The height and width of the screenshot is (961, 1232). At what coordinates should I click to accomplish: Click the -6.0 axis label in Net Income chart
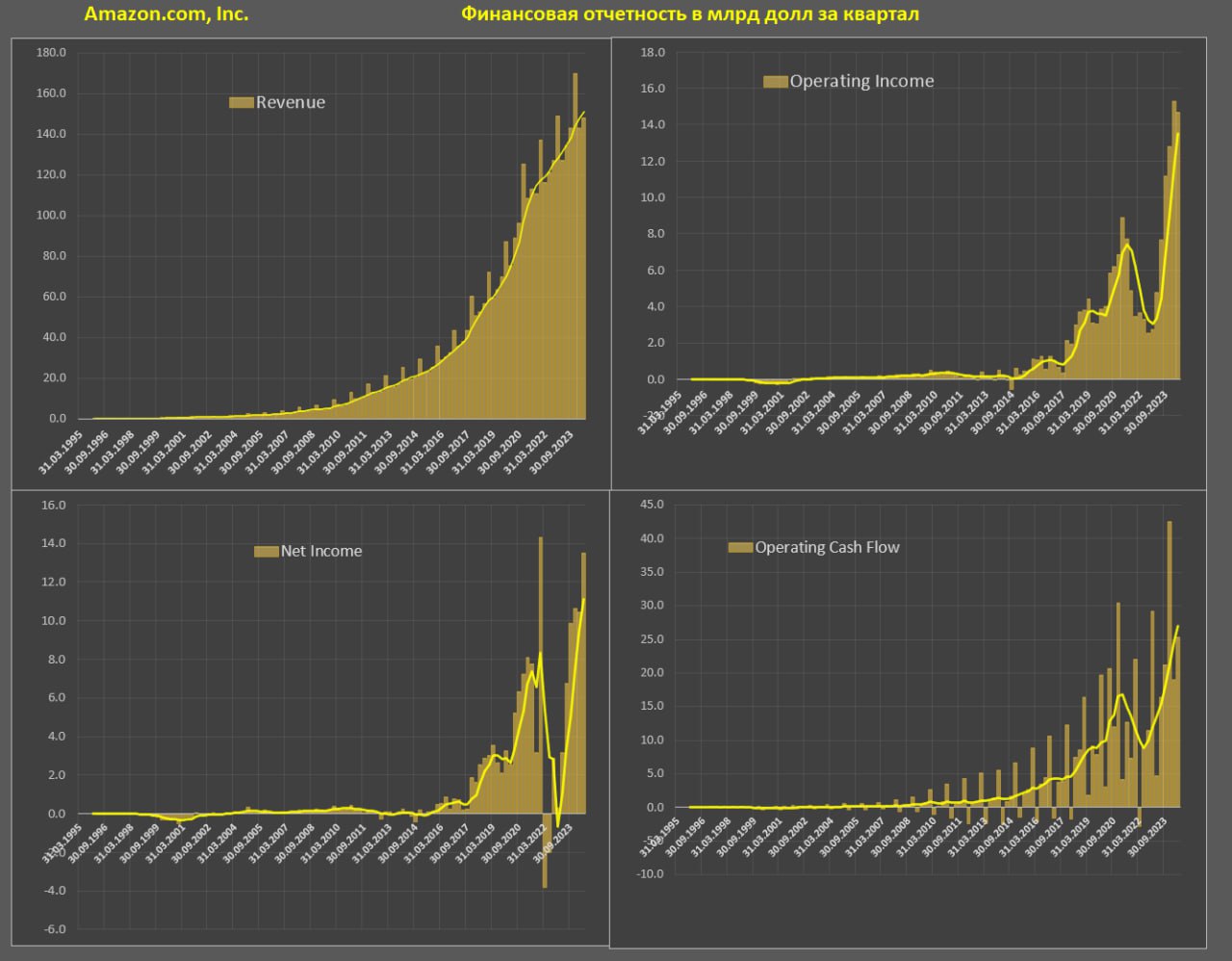coord(53,929)
